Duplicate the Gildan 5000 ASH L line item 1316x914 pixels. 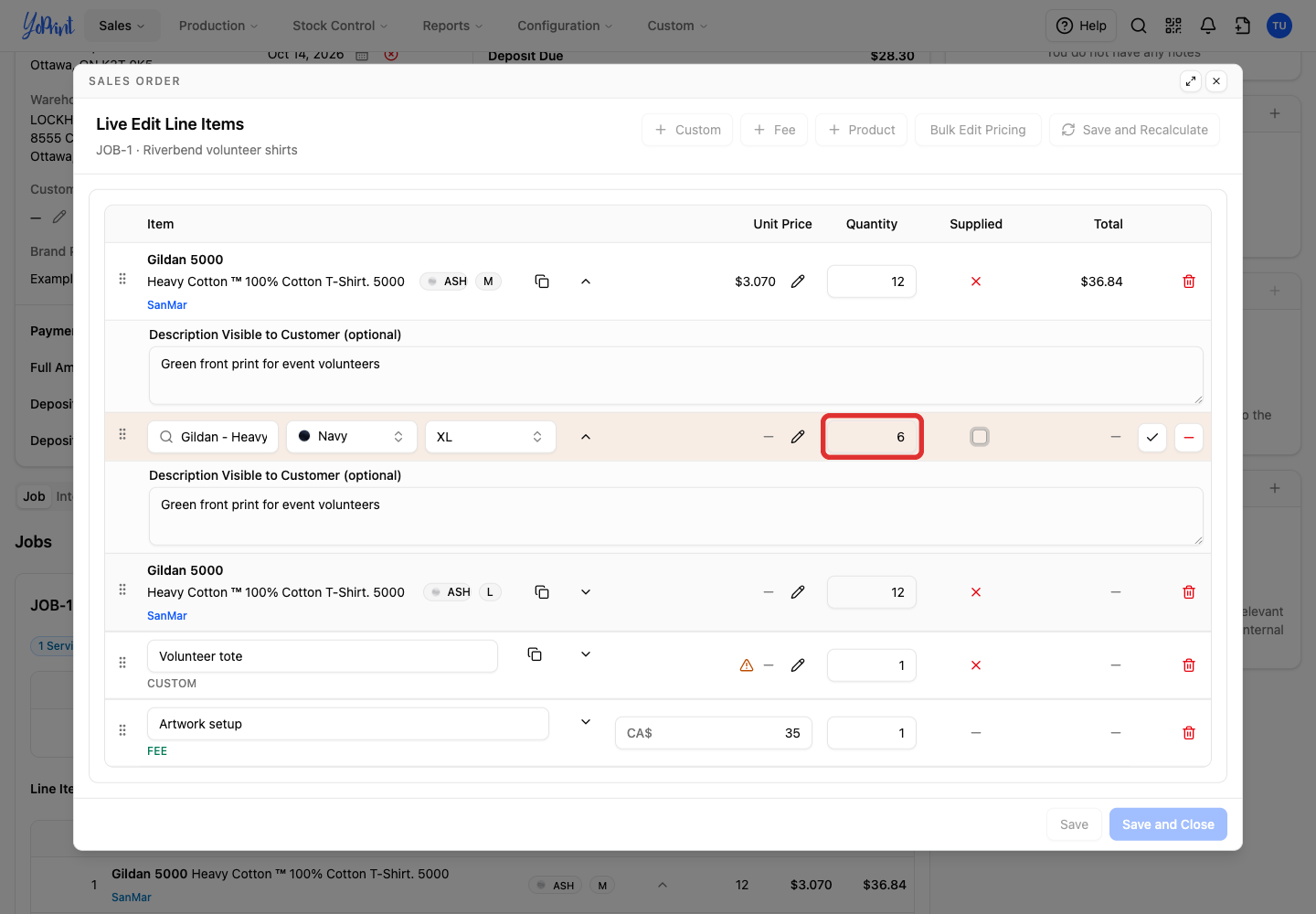coord(542,592)
